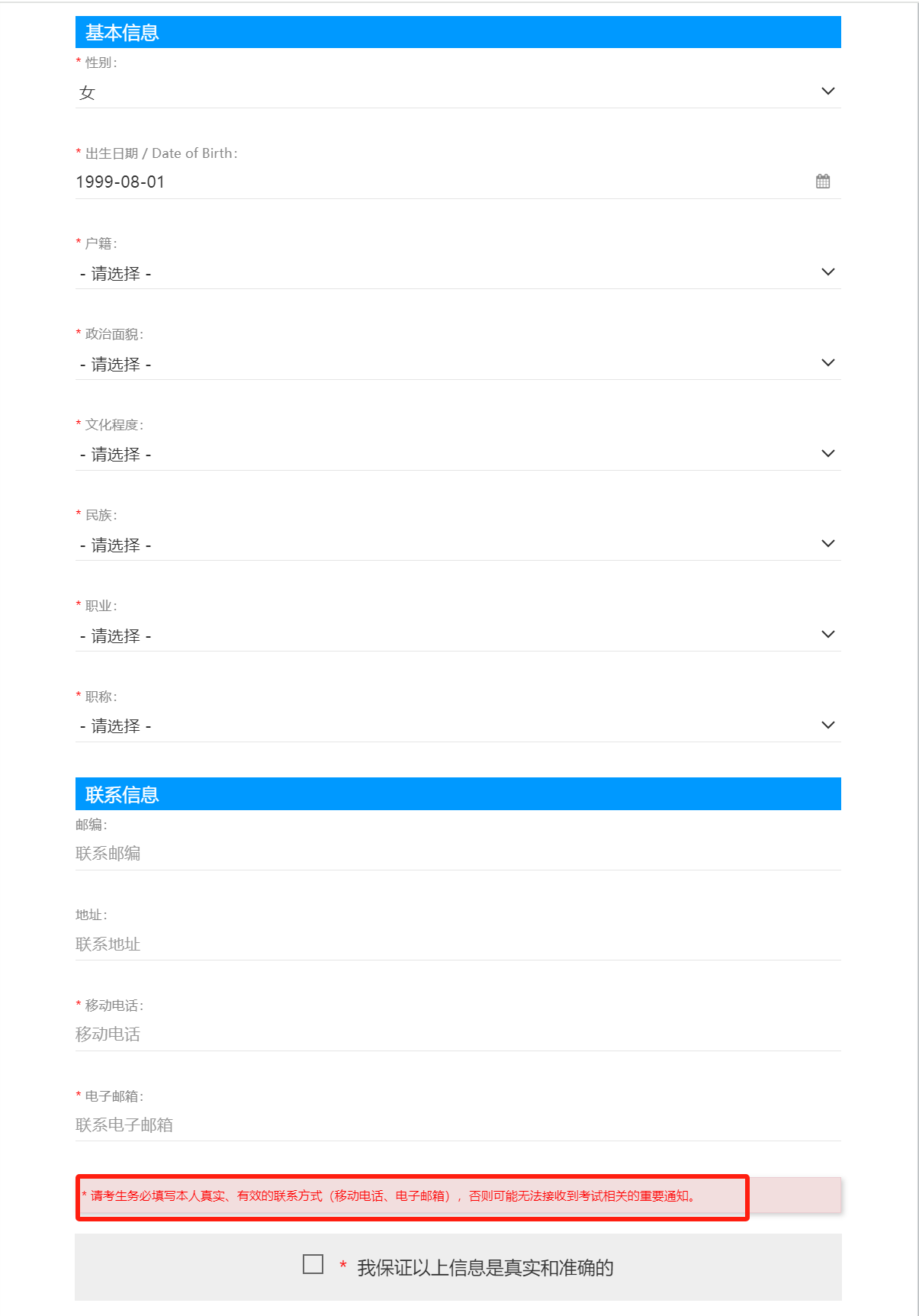Viewport: 919px width, 1316px height.
Task: Open the 文化程度 dropdown list
Action: tap(458, 455)
